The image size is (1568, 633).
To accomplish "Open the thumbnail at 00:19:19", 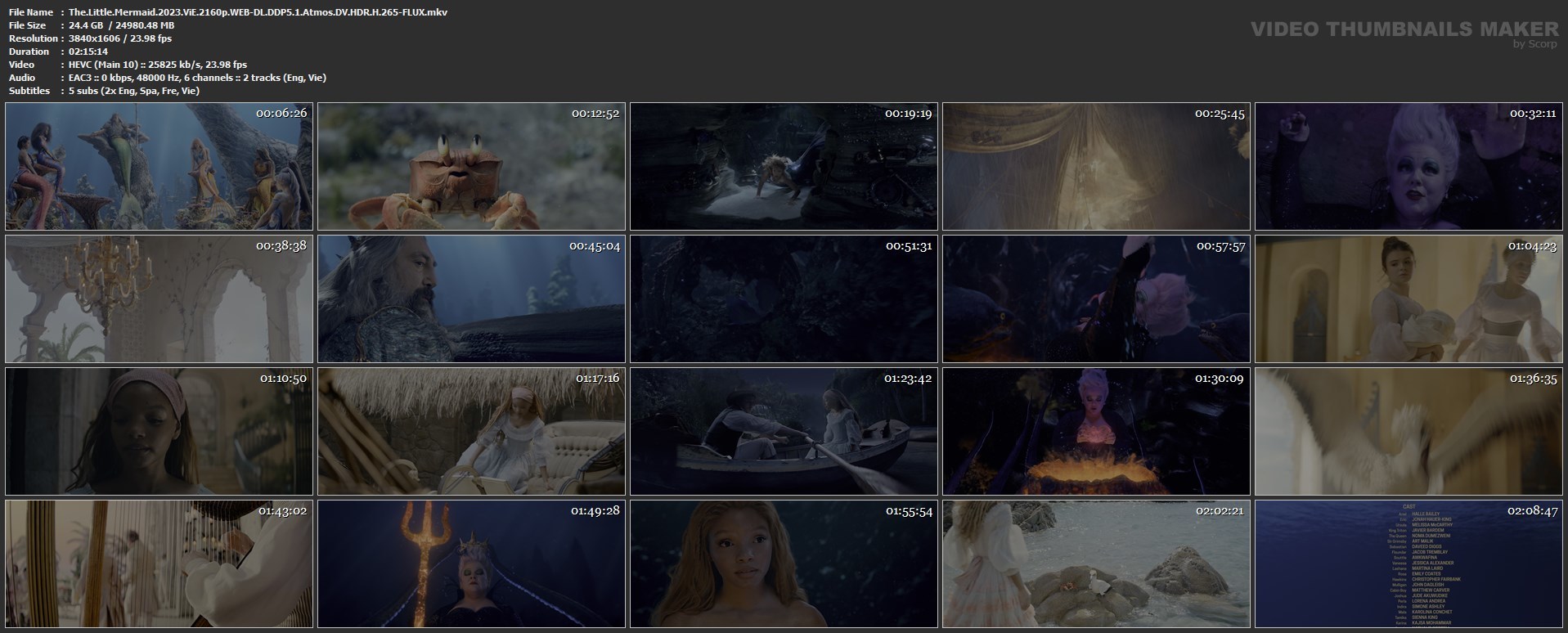I will click(784, 166).
